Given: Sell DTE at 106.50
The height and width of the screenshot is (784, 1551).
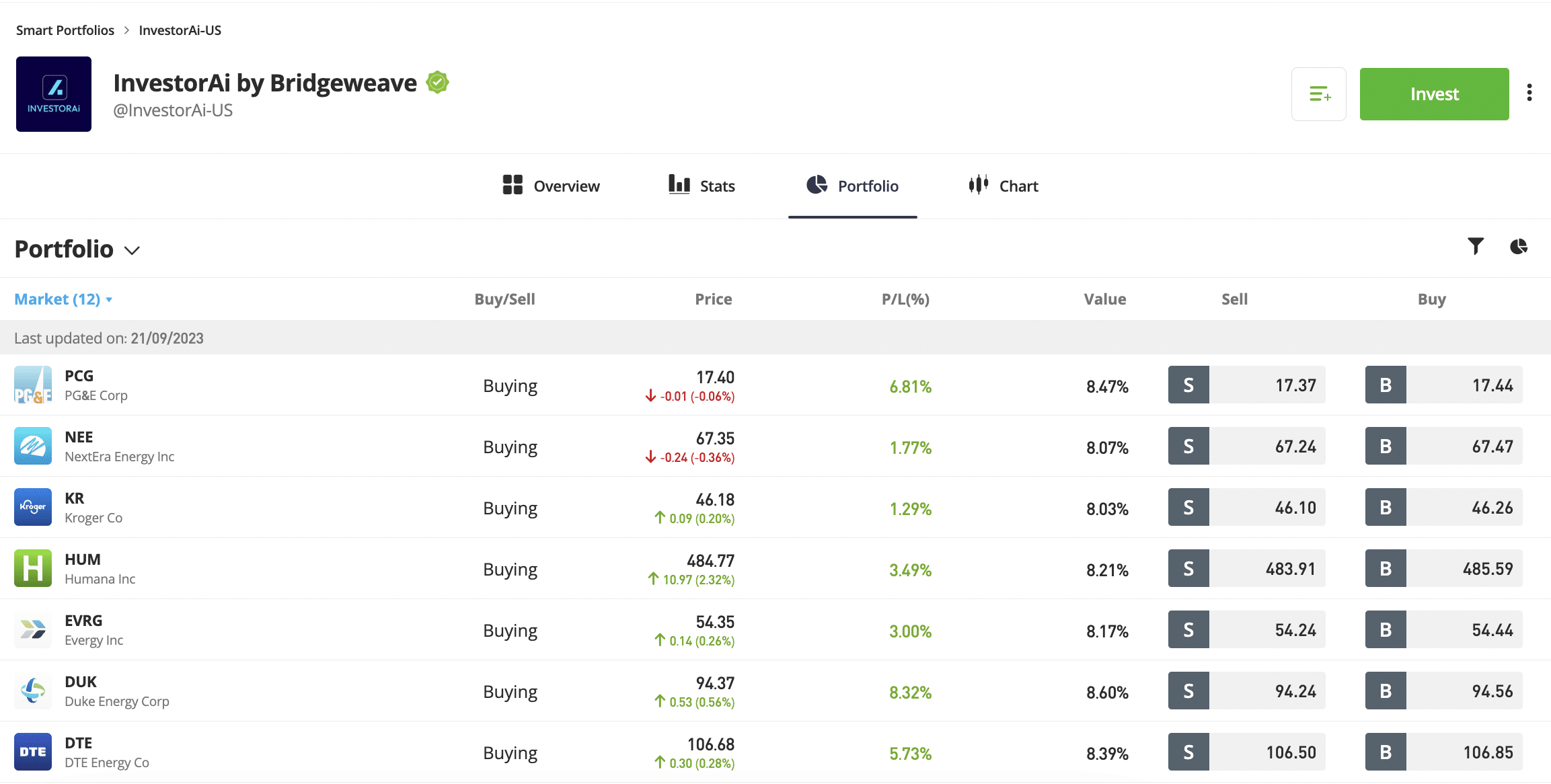Looking at the screenshot, I should tap(1246, 752).
